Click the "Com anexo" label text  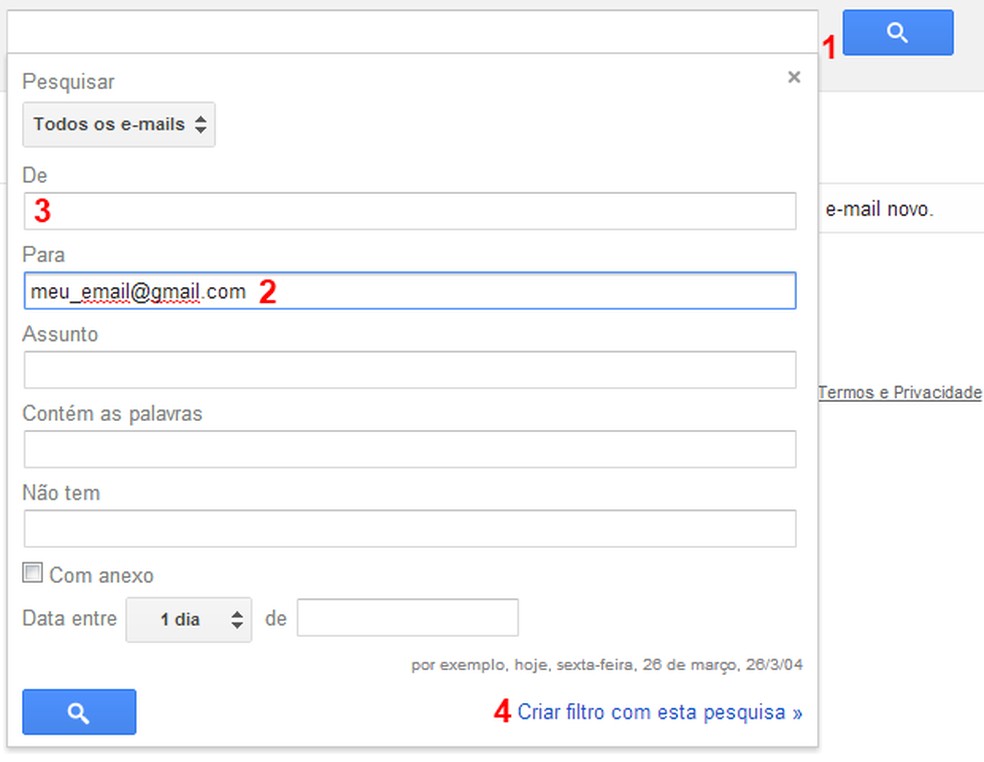(101, 575)
